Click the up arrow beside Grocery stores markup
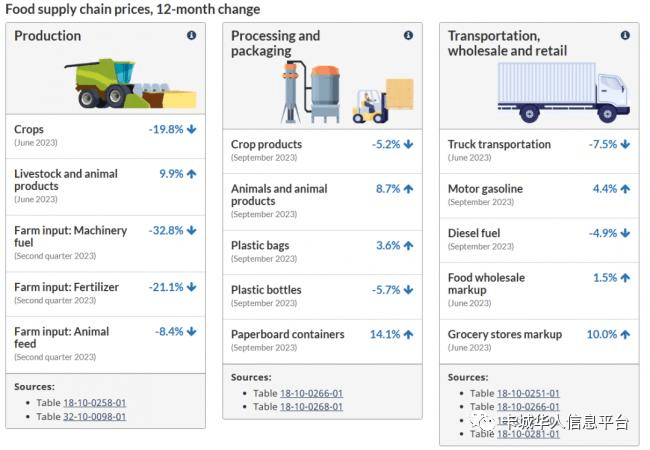The width and height of the screenshot is (650, 450). [625, 335]
